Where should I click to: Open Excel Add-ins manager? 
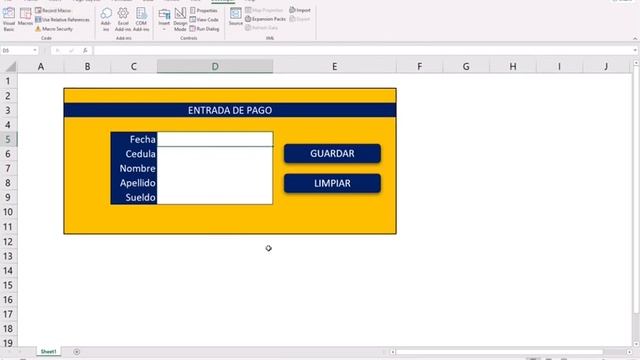point(123,19)
